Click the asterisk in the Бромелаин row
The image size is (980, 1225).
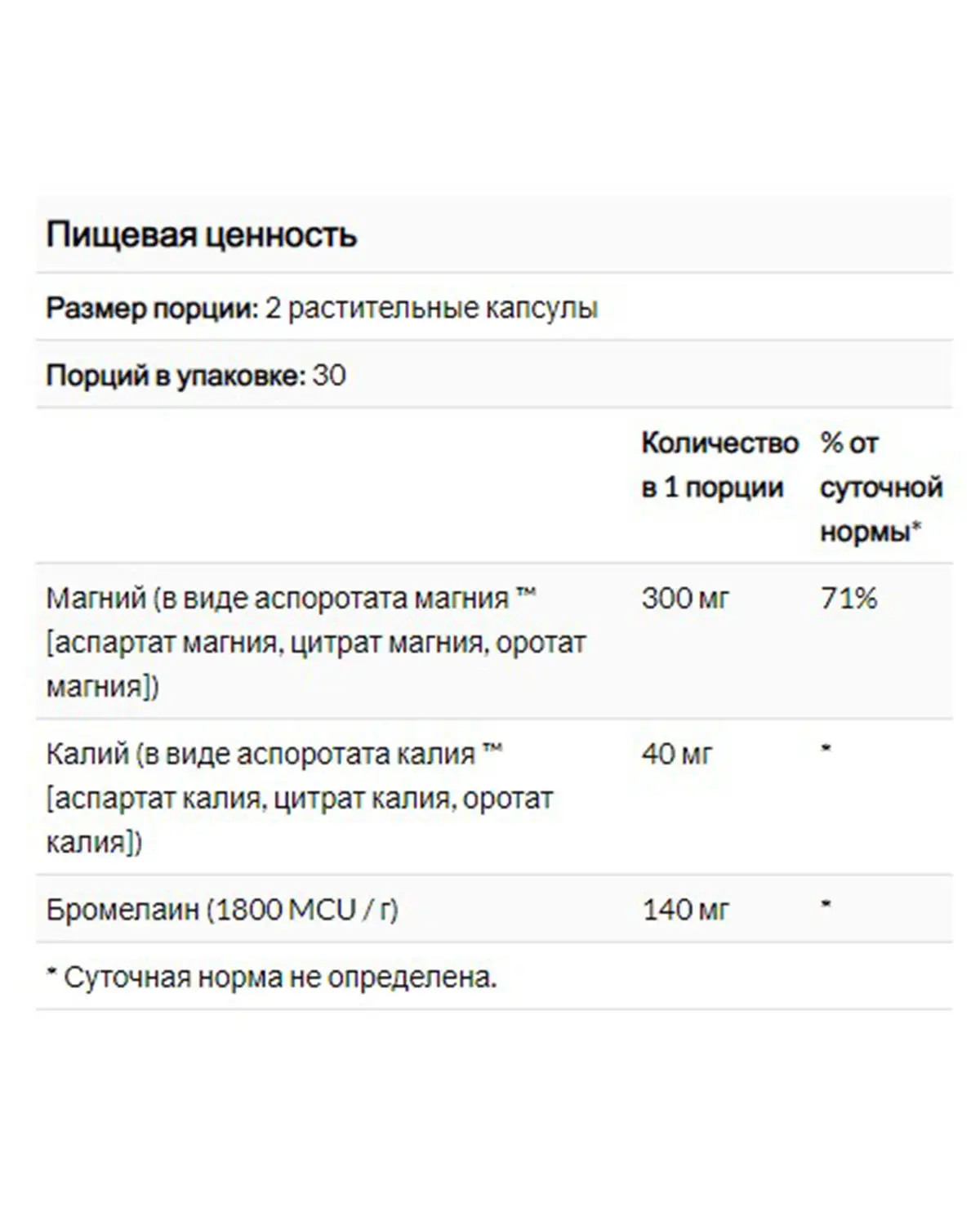[826, 904]
